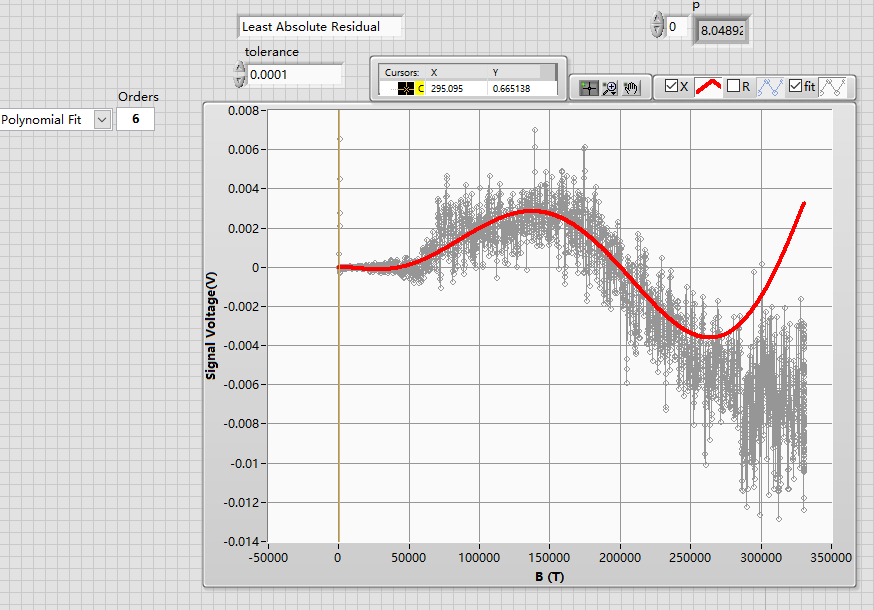Click the cursor C crosshair icon in legend
Screen dimensions: 874x610
click(x=406, y=89)
